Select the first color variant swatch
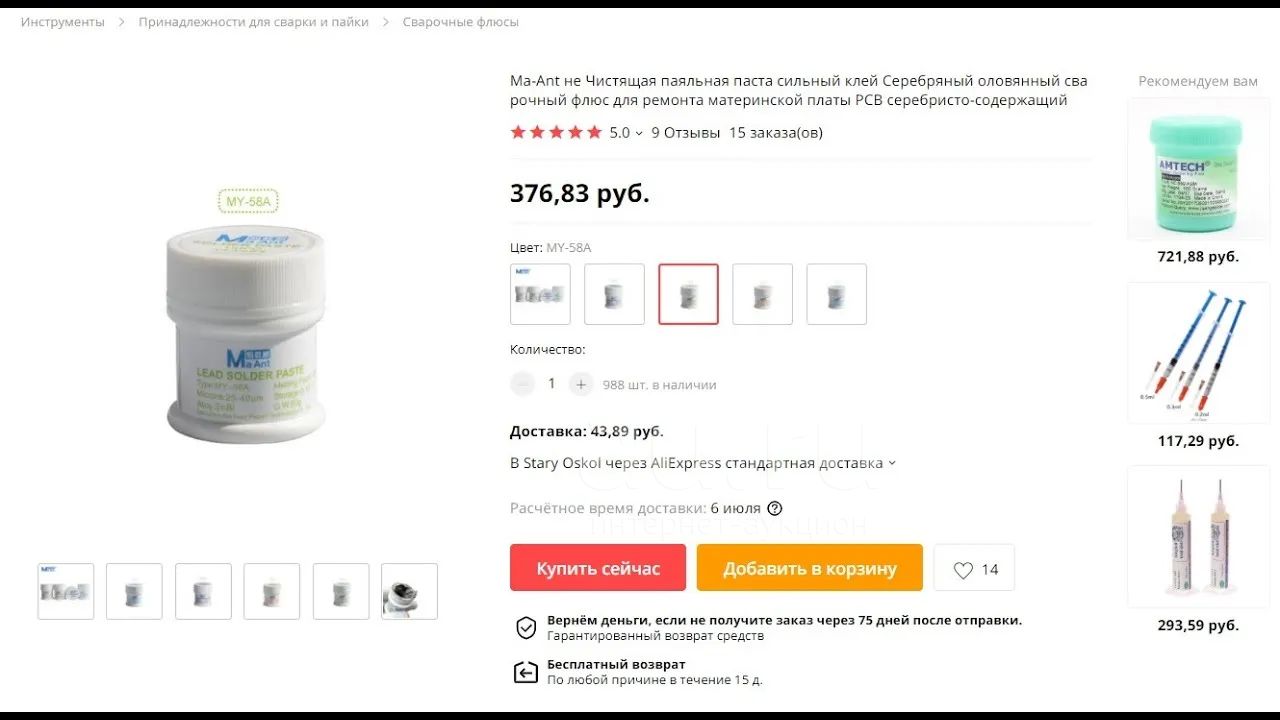1280x720 pixels. pos(540,294)
